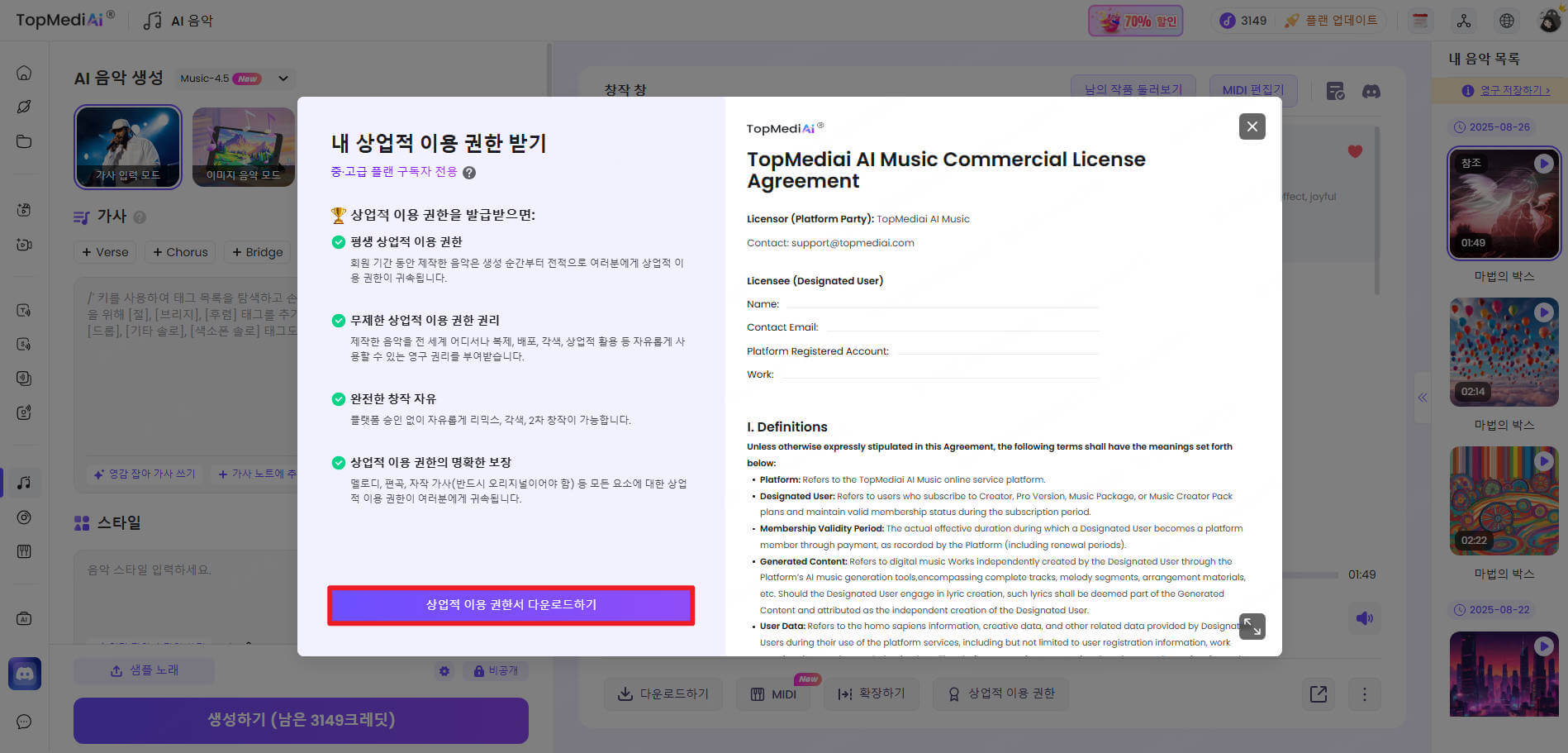The width and height of the screenshot is (1568, 753).
Task: Open the Discord button in left sidebar
Action: click(x=25, y=674)
